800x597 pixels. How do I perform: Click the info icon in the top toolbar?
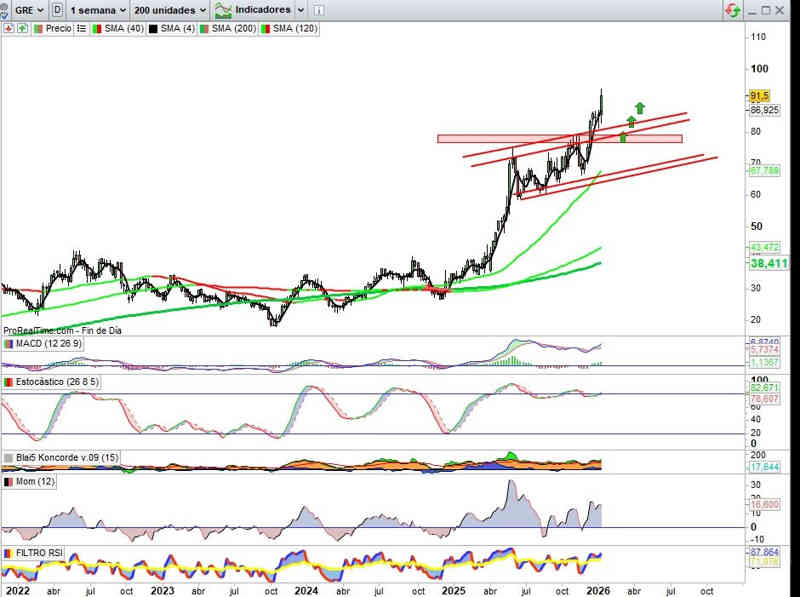pyautogui.click(x=321, y=10)
